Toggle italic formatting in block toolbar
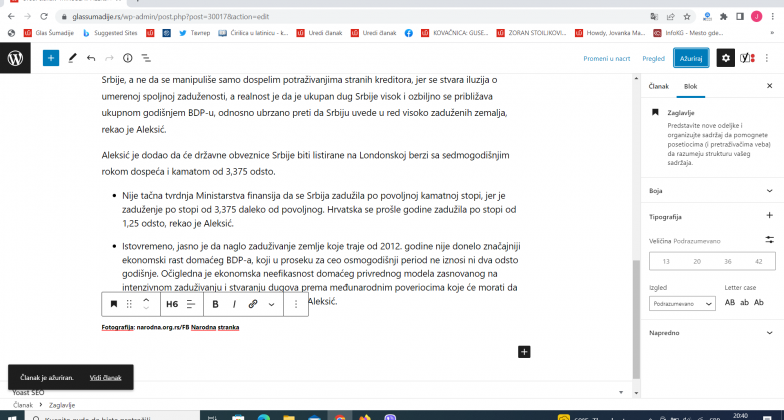The height and width of the screenshot is (420, 784). pos(234,303)
